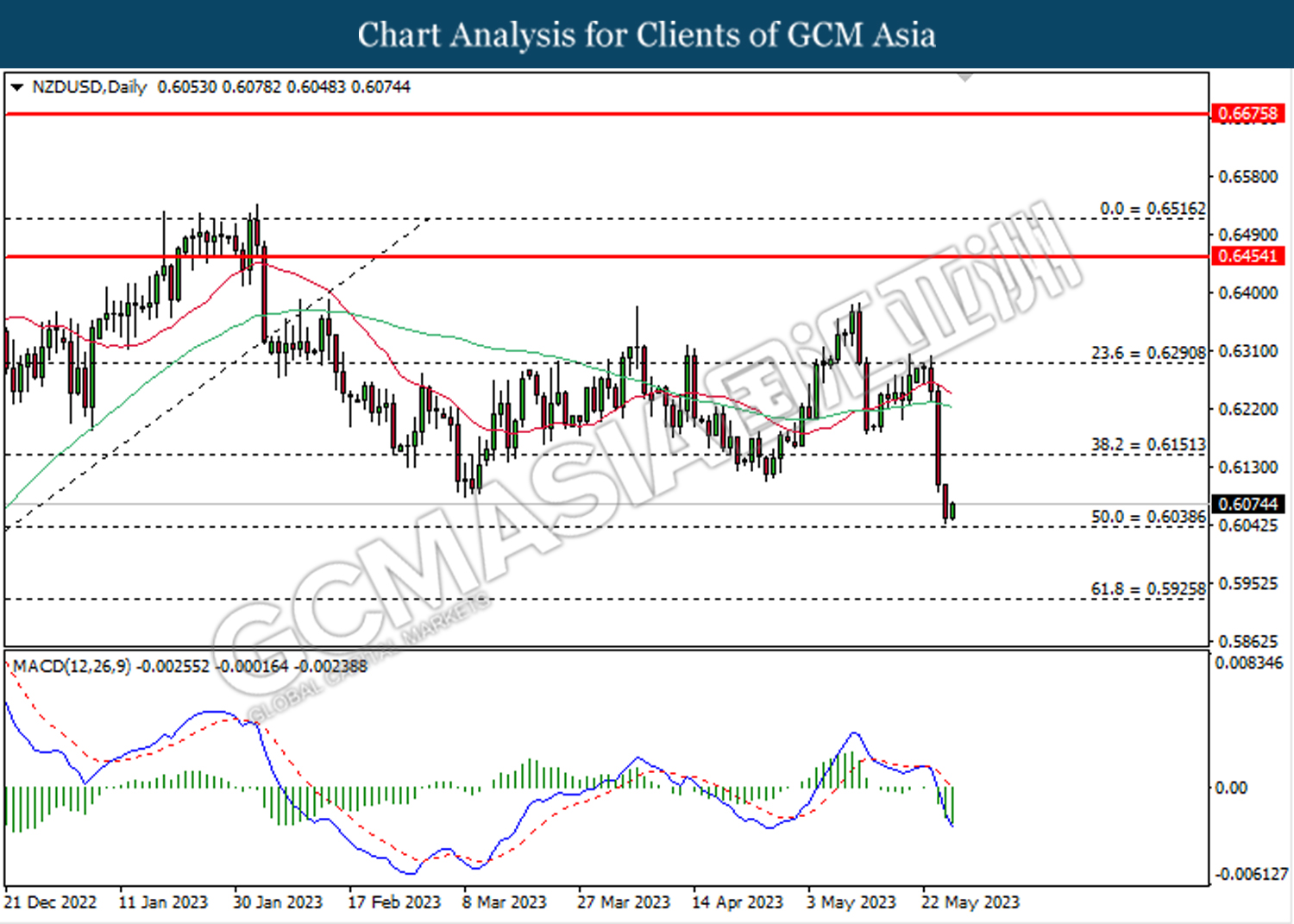Click the 0.62200 price axis value
Viewport: 1294px width, 924px height.
coord(1247,409)
